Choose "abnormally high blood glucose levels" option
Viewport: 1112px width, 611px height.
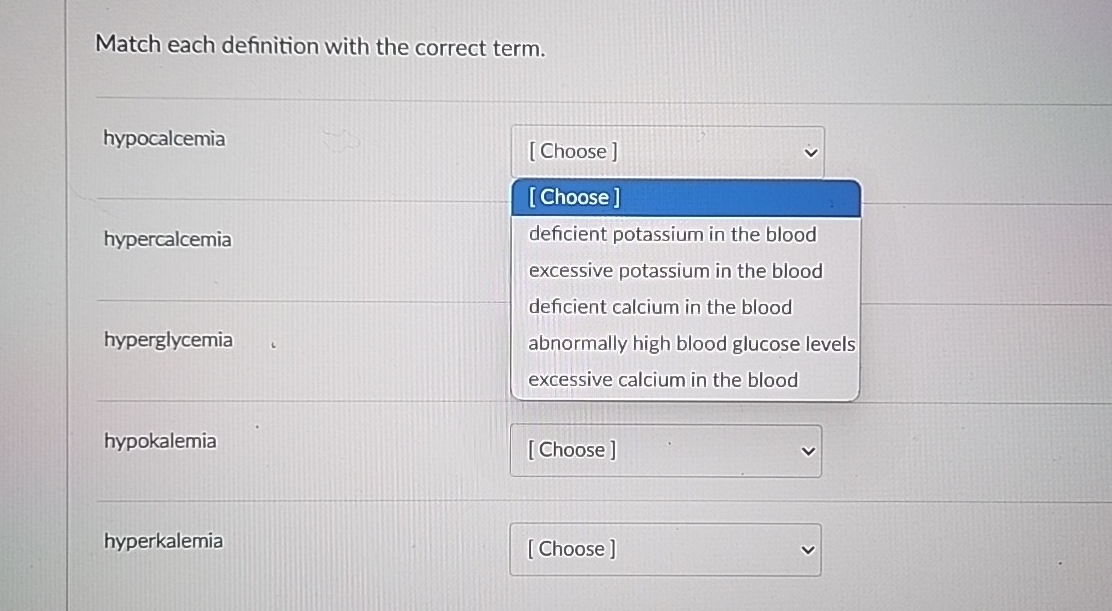coord(691,343)
